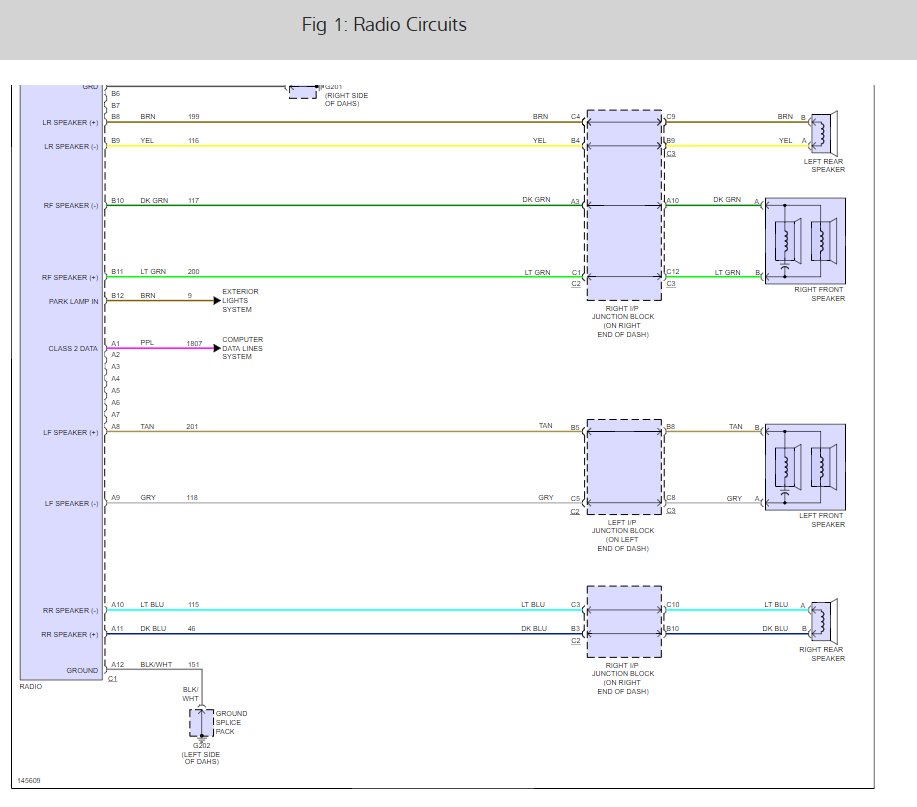Viewport: 917px width, 807px height.
Task: Click the left front speaker symbol
Action: click(805, 466)
